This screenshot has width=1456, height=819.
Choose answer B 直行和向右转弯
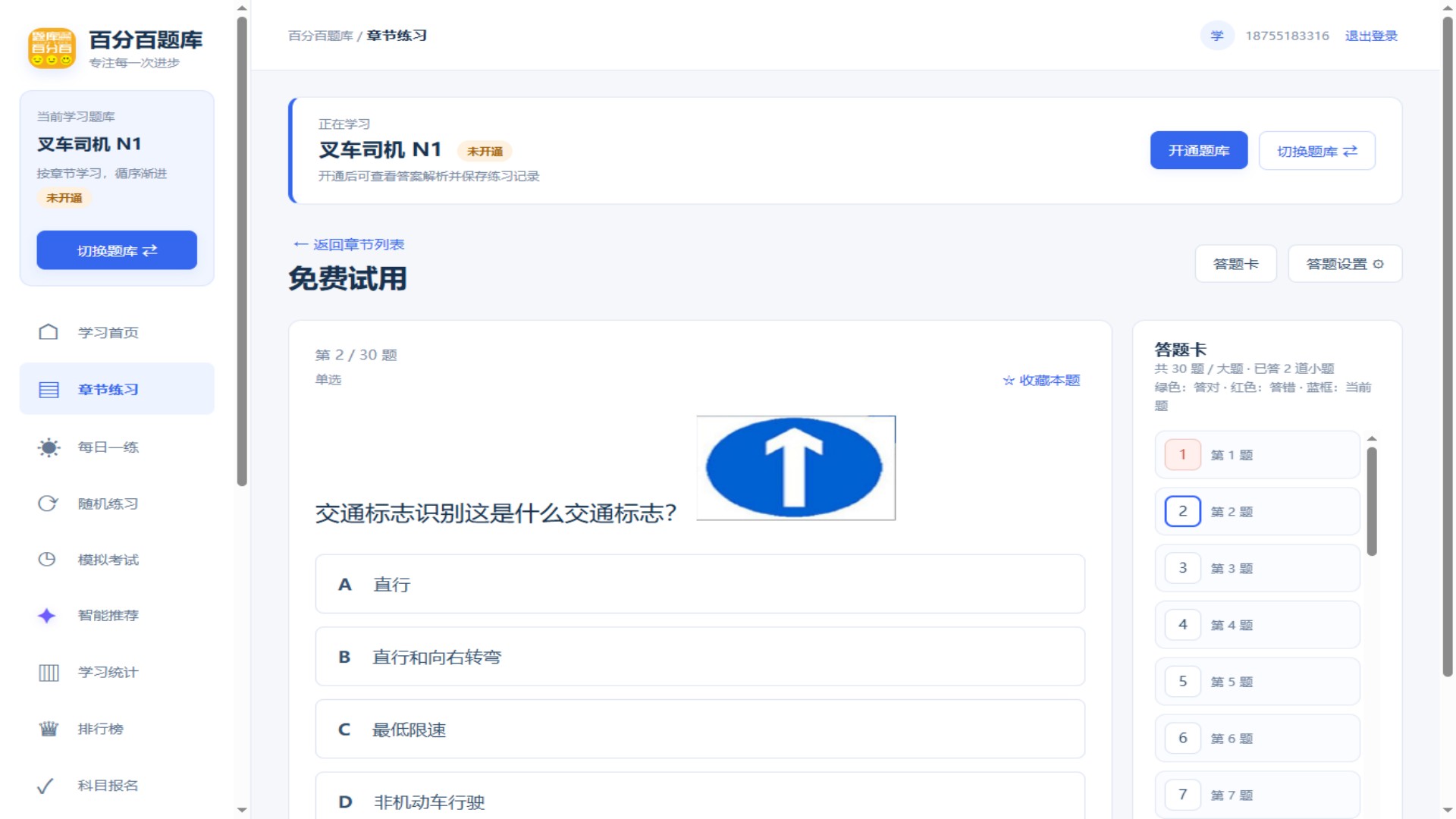(x=700, y=657)
